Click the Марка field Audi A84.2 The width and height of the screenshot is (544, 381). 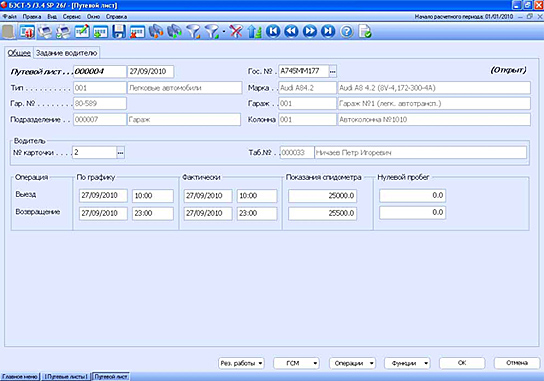tap(307, 88)
